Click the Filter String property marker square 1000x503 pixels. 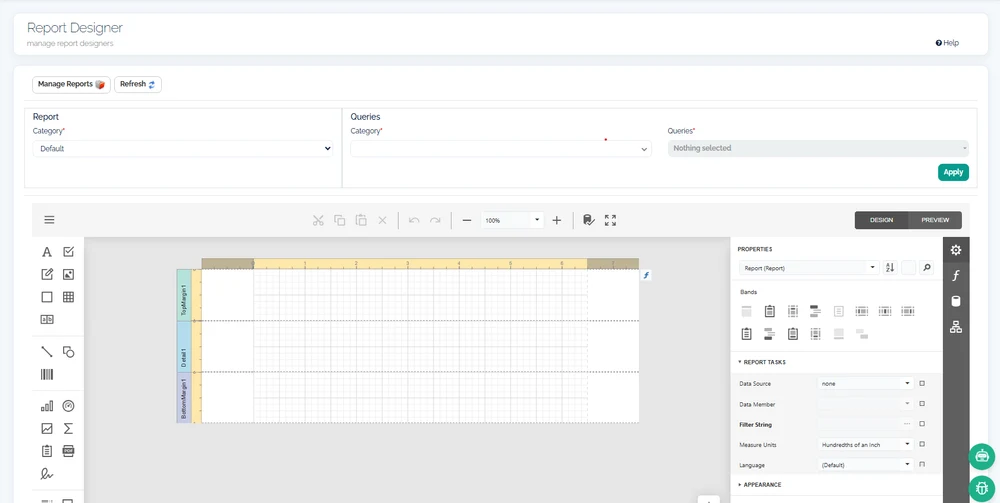922,424
